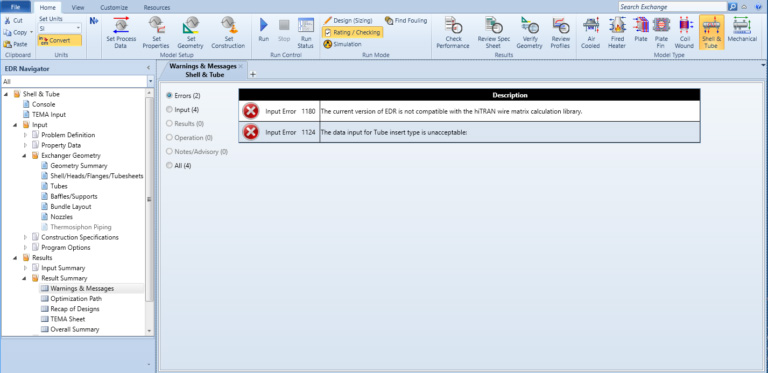Expand Problem Definition node
Screen dimensions: 768x373
pos(25,135)
